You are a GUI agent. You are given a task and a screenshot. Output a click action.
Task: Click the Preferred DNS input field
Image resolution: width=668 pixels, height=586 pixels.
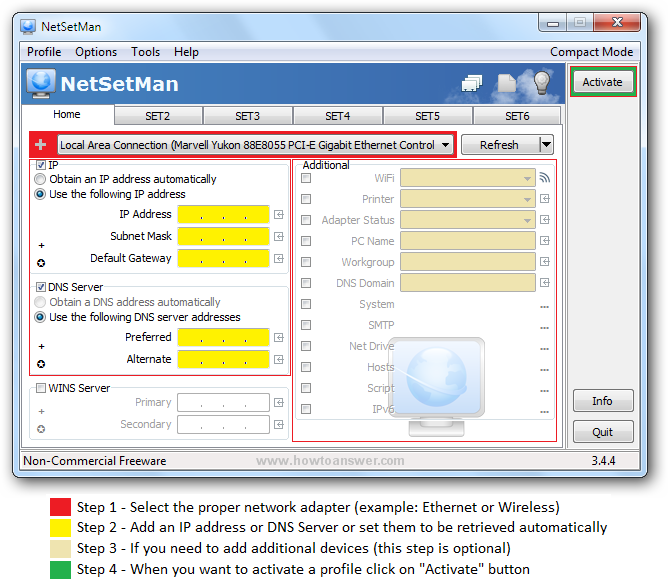pyautogui.click(x=223, y=338)
